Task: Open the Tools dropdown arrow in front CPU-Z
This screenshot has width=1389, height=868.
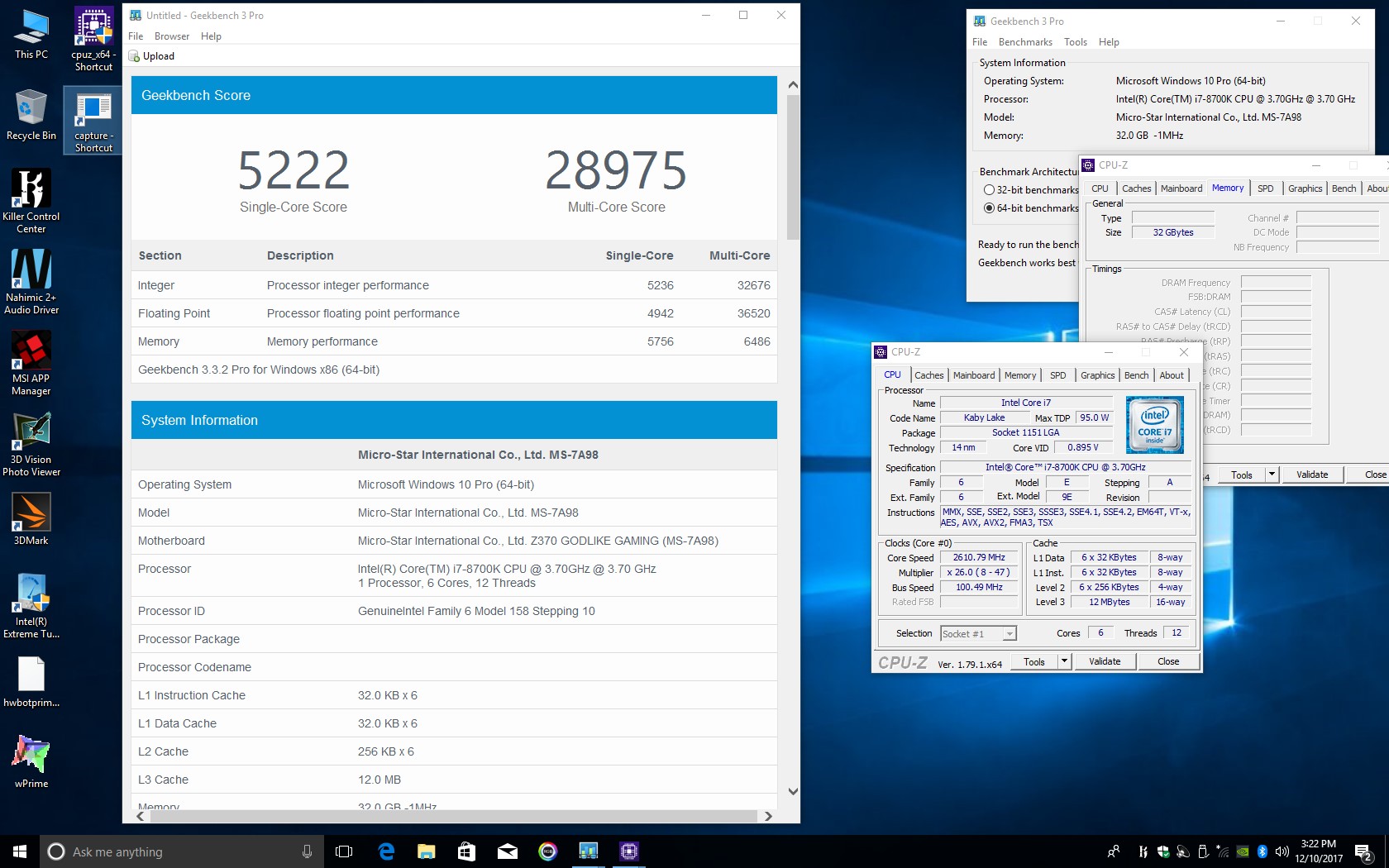Action: tap(1065, 661)
